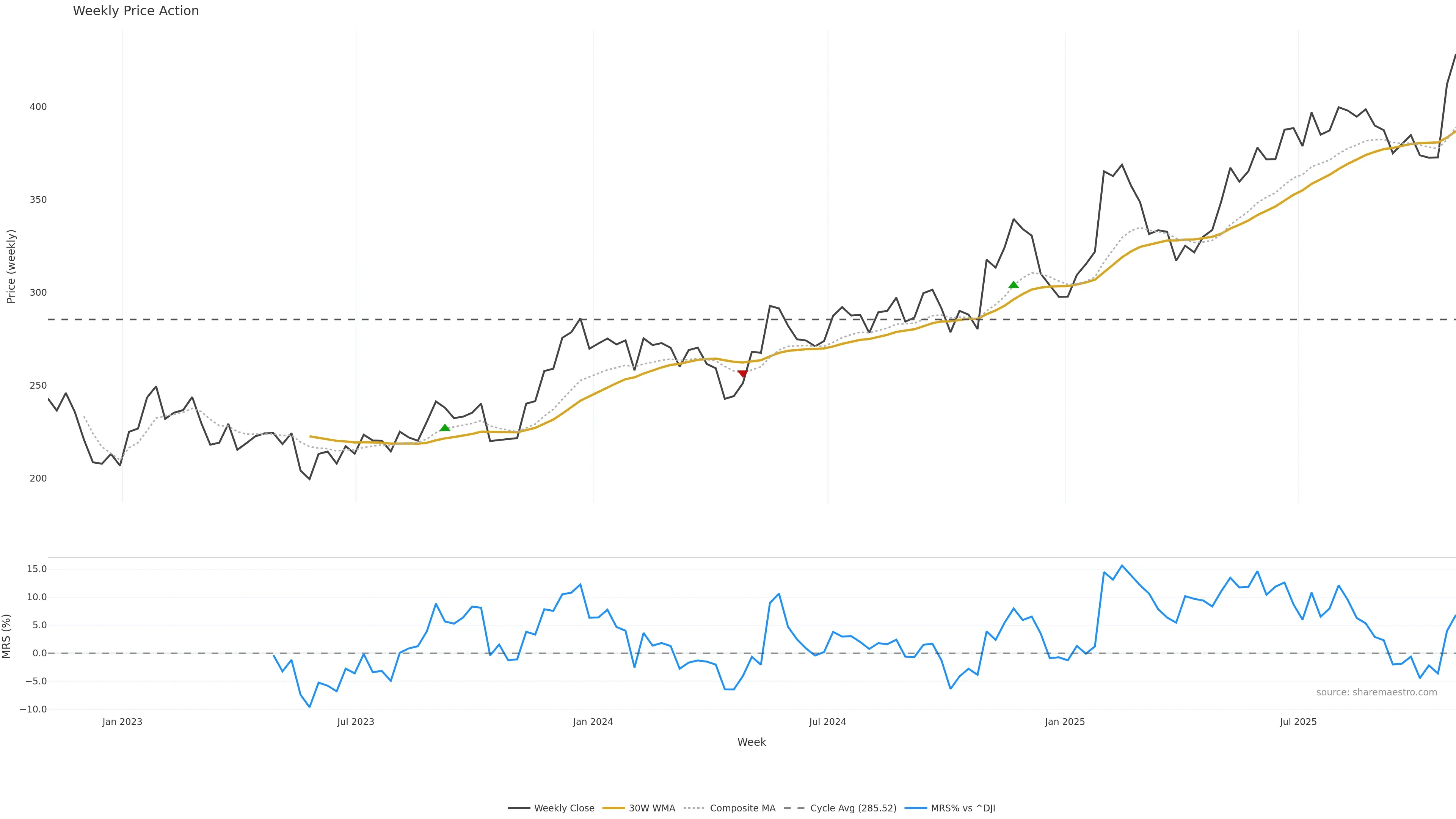
Task: Hide the 30W WMA series via legend label
Action: (x=652, y=808)
